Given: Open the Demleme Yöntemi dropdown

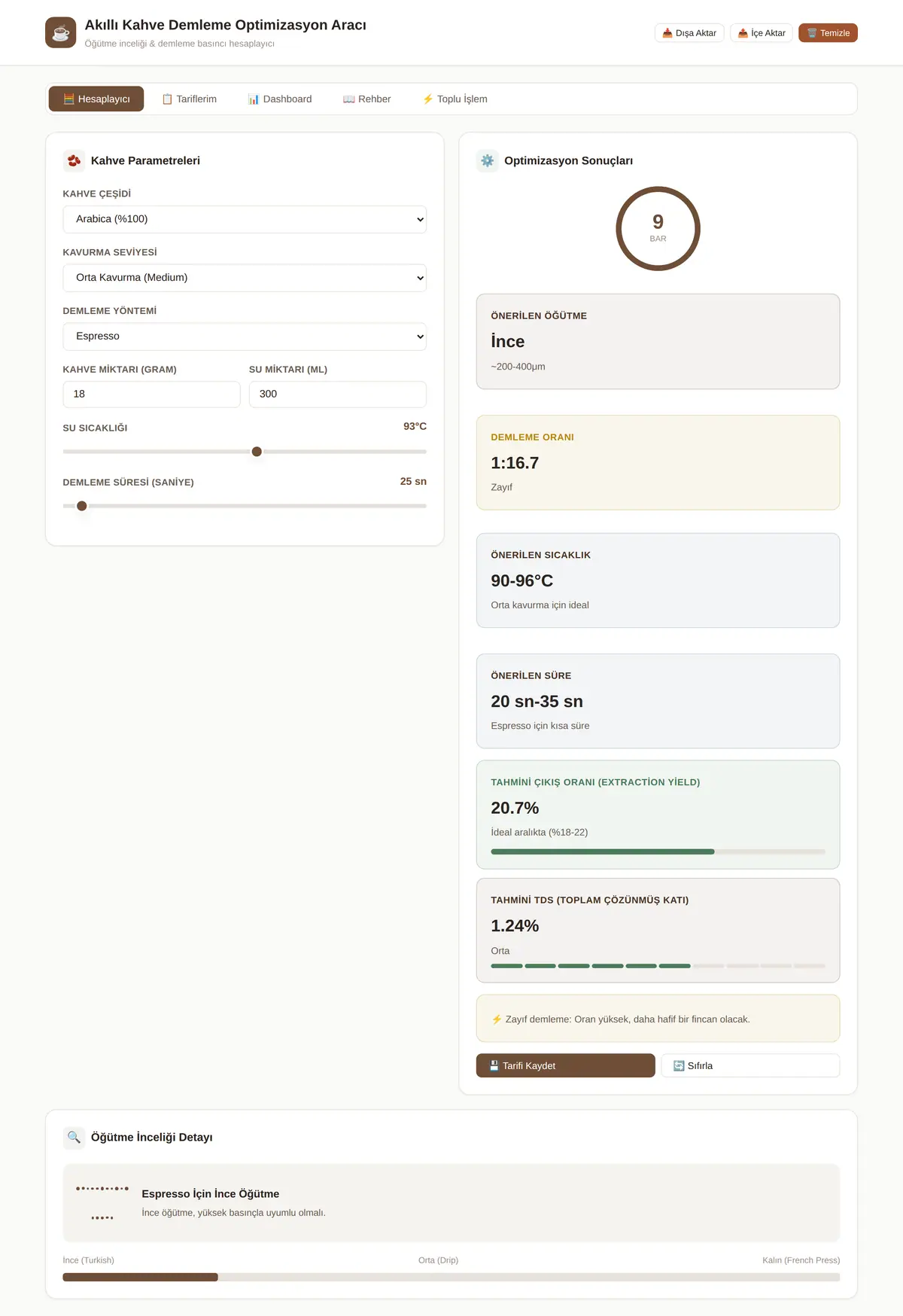Looking at the screenshot, I should click(245, 337).
